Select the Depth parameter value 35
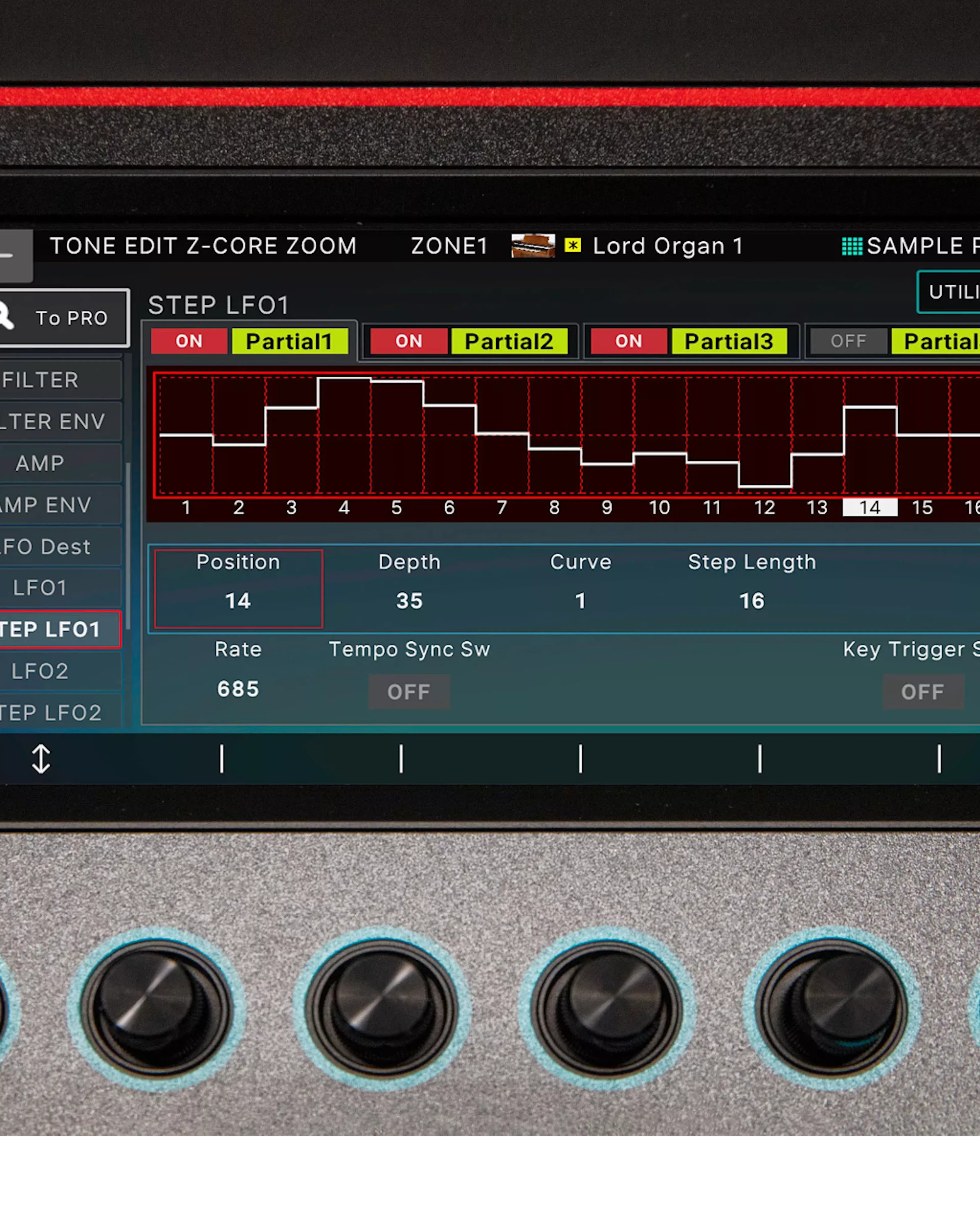 point(409,601)
